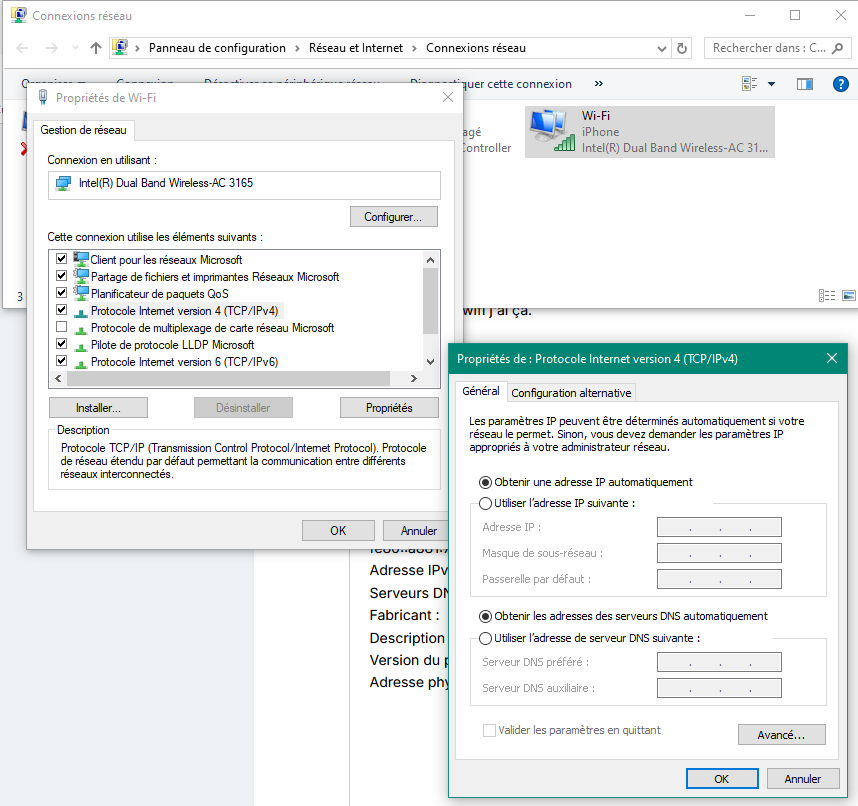
Task: Switch to Configuration alternative tab
Action: tap(571, 393)
